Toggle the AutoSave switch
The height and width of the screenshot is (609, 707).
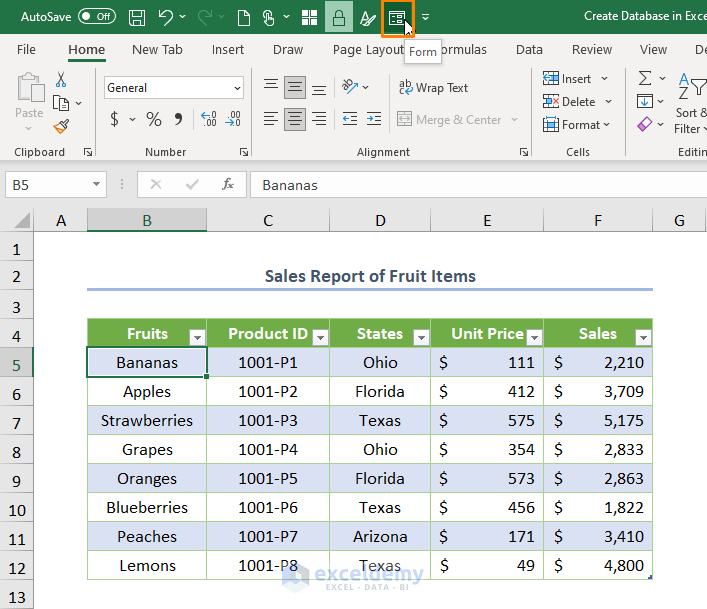coord(96,17)
